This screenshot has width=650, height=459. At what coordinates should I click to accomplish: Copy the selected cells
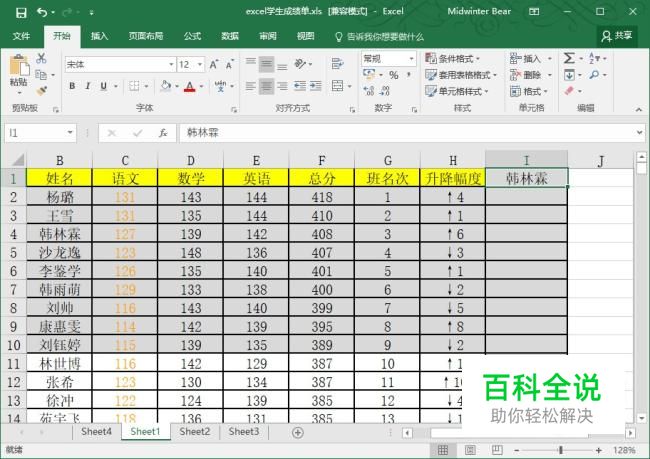tap(41, 75)
